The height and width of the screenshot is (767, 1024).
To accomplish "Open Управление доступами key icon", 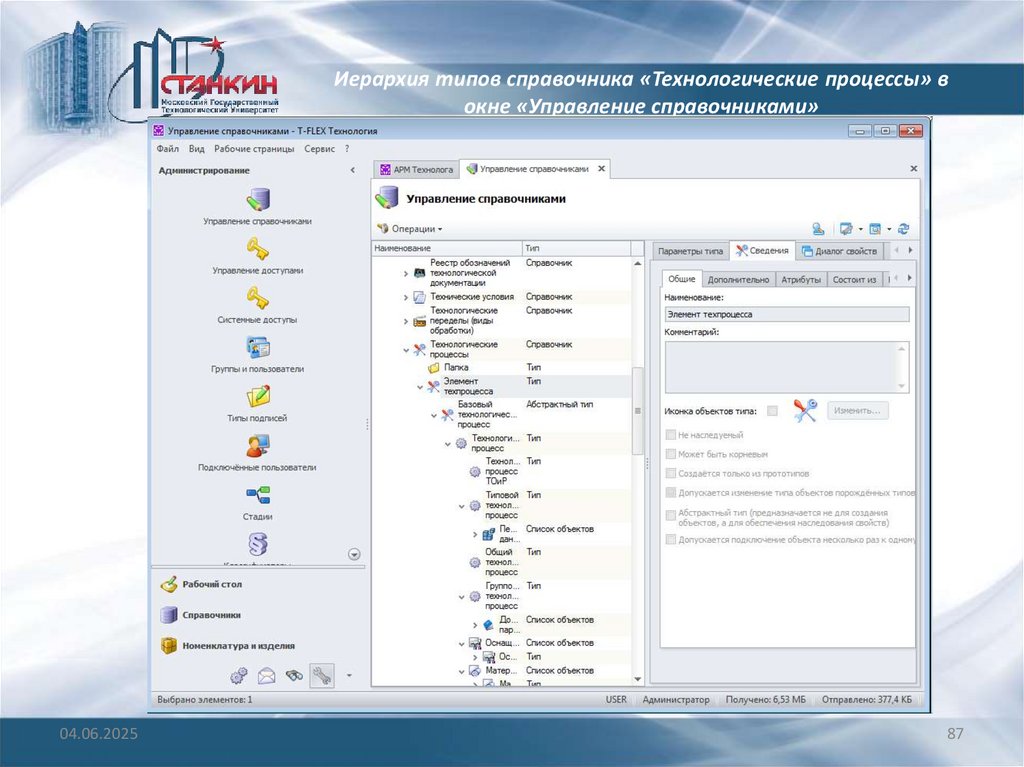I will click(257, 249).
